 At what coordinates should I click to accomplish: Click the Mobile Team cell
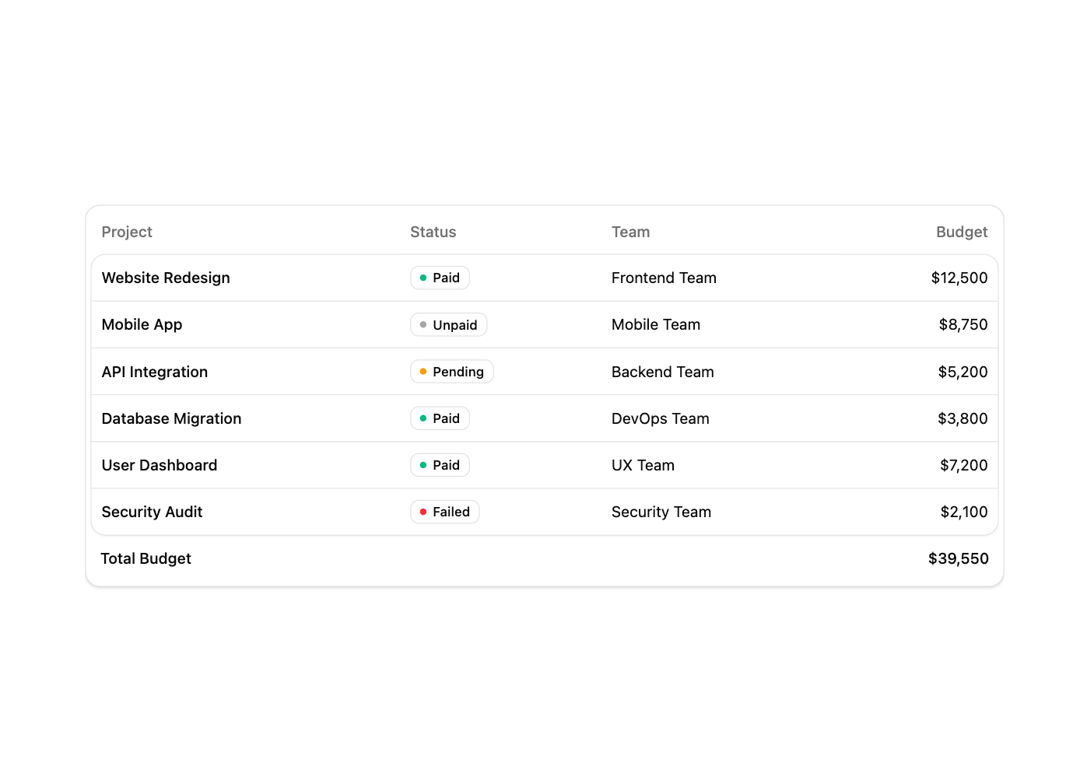click(656, 324)
